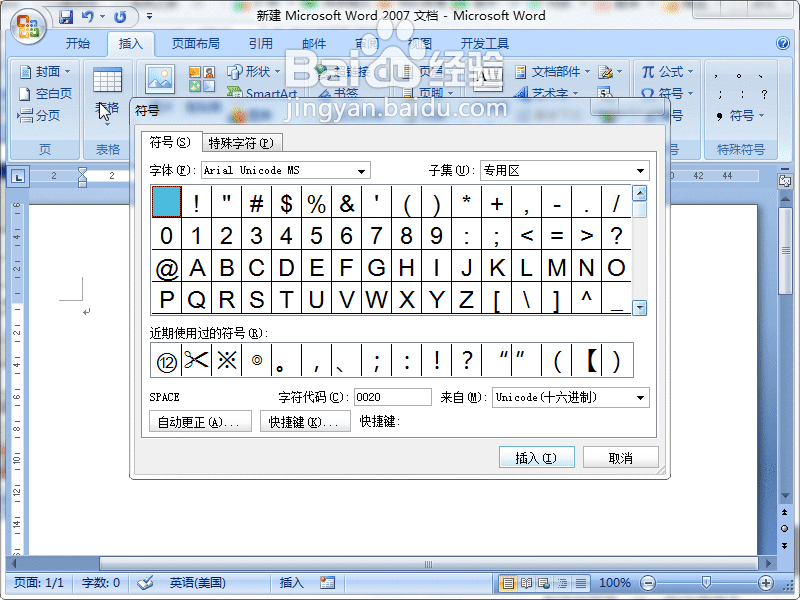Screen dimensions: 800x600
Task: Click 页面: 1/1 in status bar
Action: click(x=39, y=582)
